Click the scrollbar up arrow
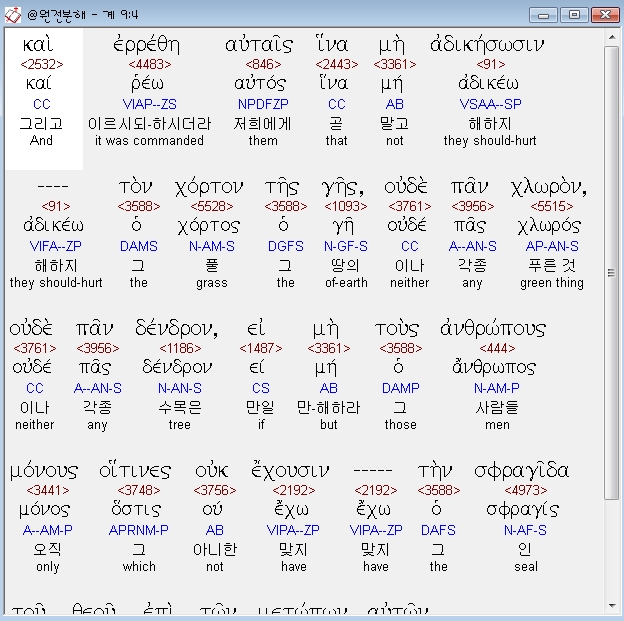The width and height of the screenshot is (624, 621). (611, 37)
